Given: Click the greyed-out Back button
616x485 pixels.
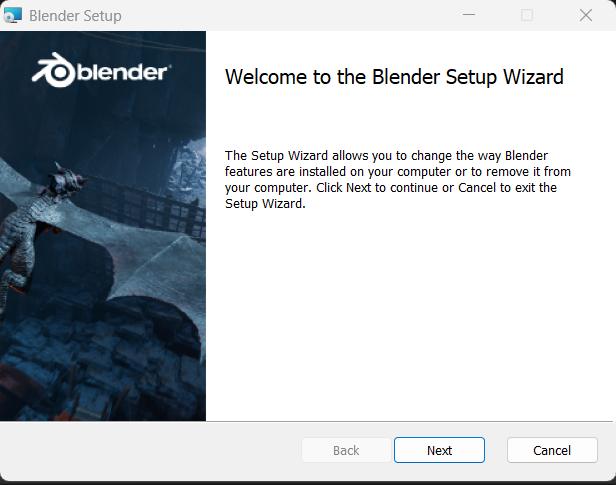Looking at the screenshot, I should (346, 450).
